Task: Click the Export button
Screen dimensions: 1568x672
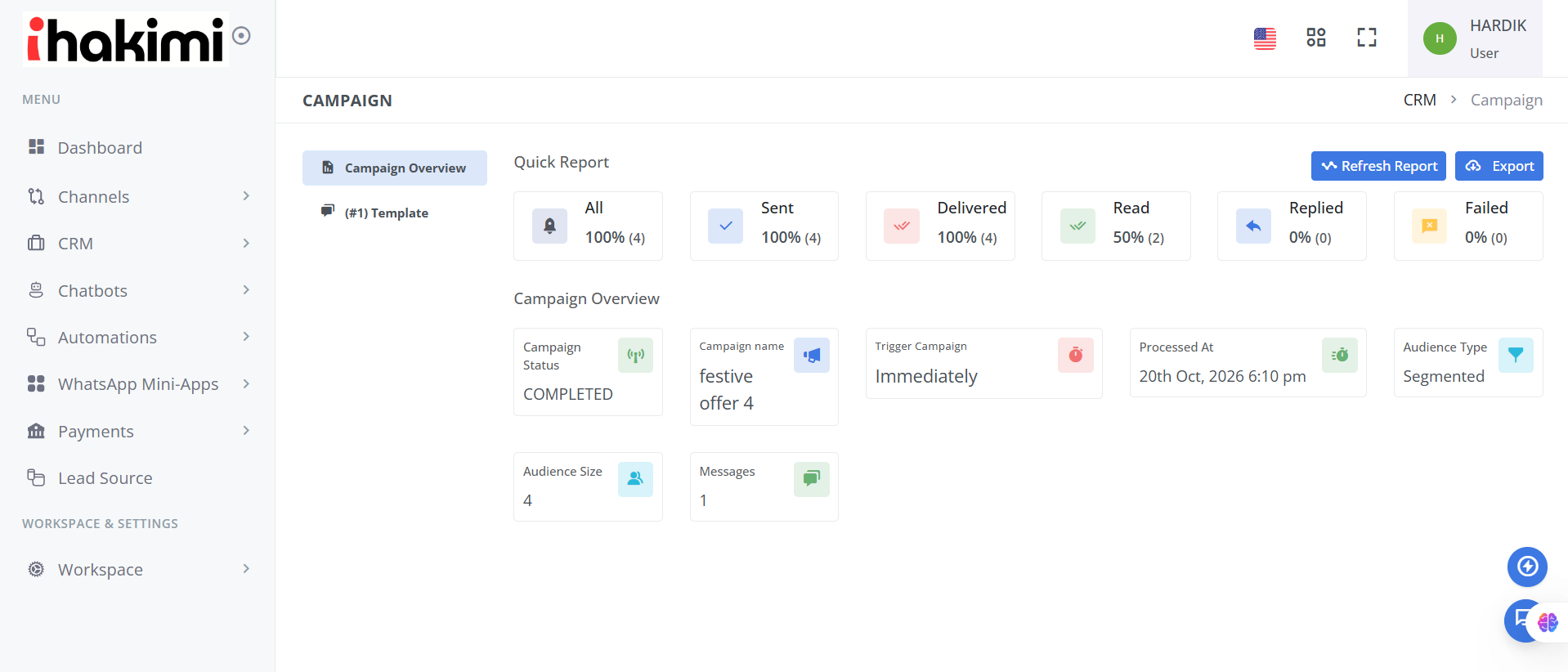Action: coord(1499,166)
